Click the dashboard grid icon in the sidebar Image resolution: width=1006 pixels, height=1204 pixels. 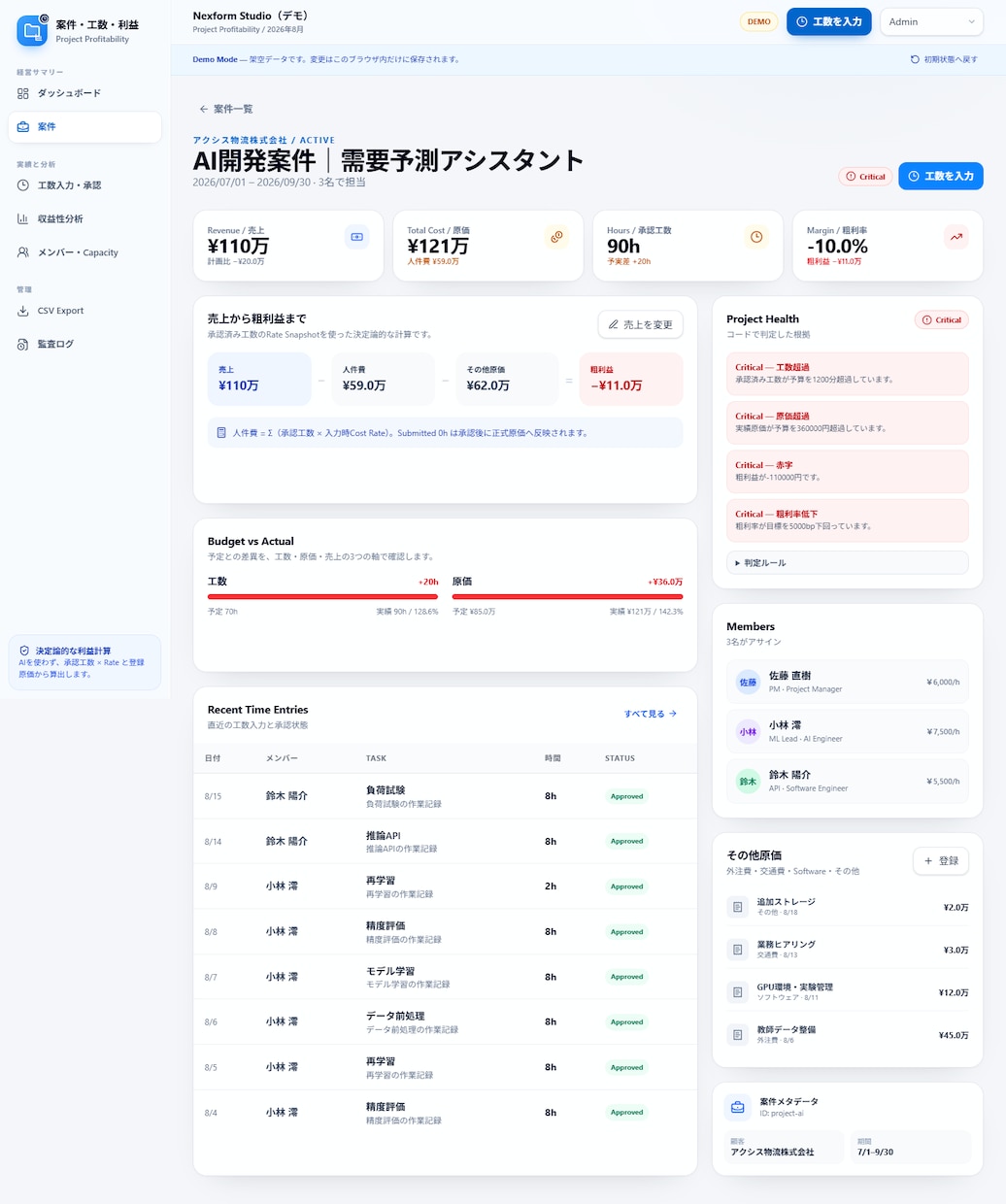pos(23,93)
